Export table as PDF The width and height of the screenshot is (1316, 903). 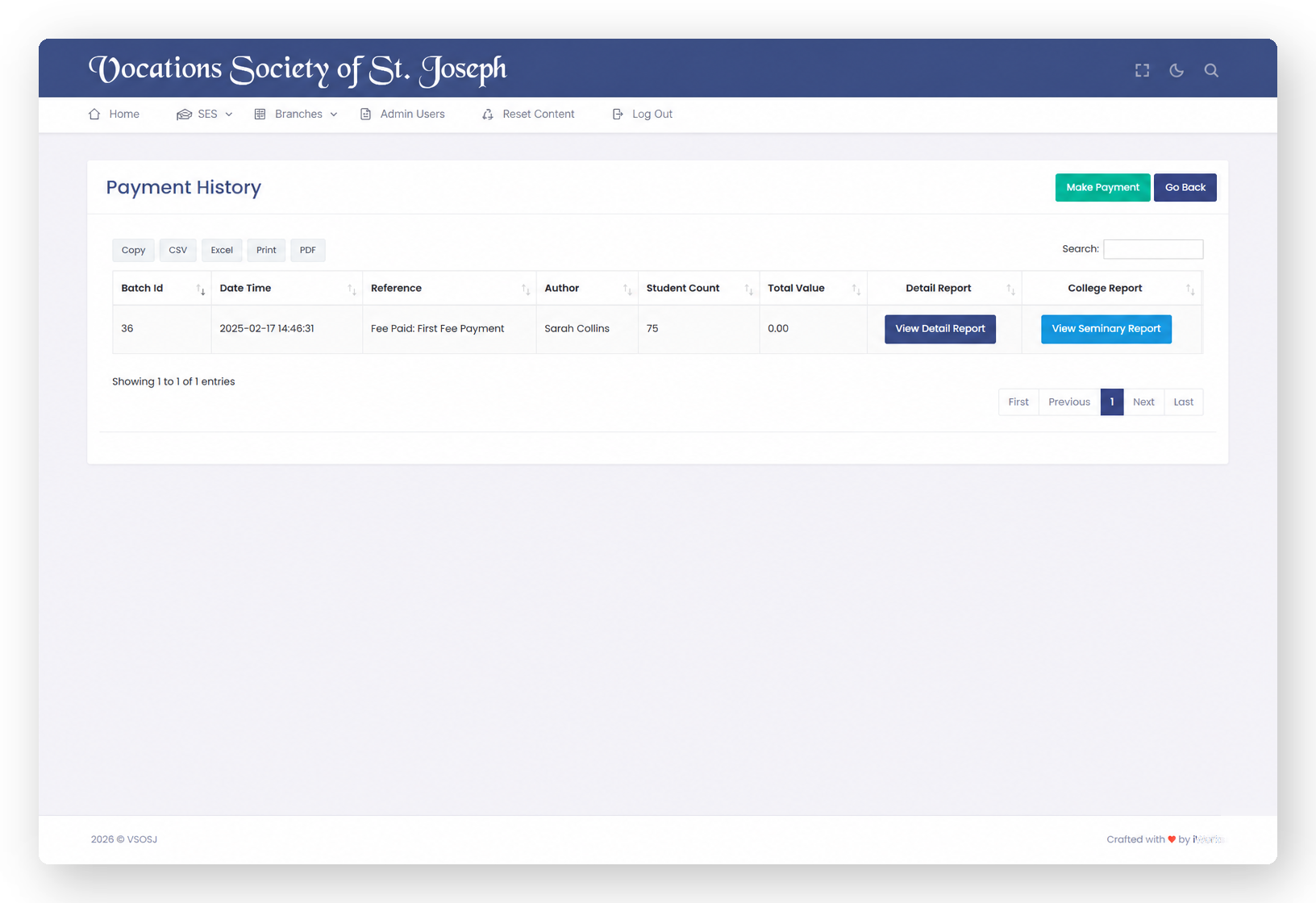tap(307, 250)
